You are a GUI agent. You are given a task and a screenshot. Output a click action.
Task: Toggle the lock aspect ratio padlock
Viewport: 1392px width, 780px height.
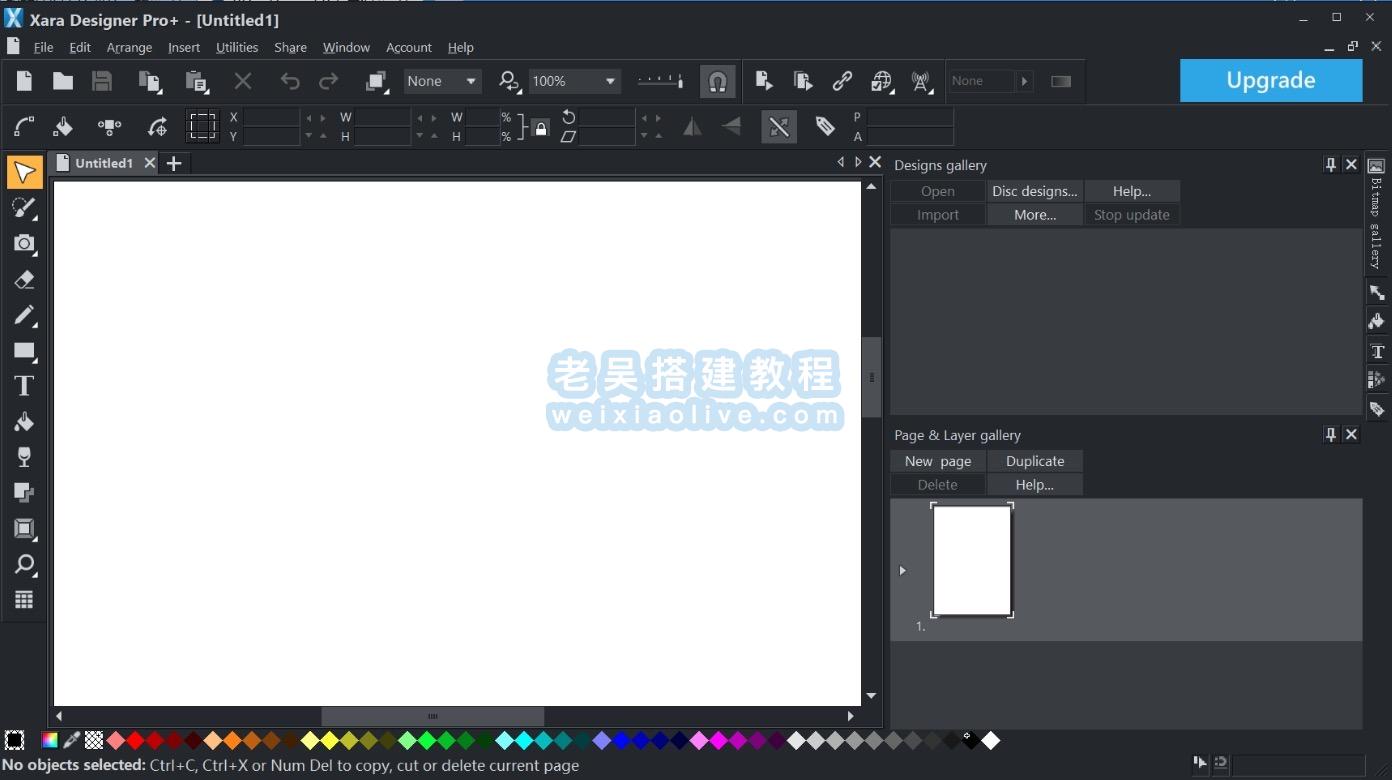(540, 128)
